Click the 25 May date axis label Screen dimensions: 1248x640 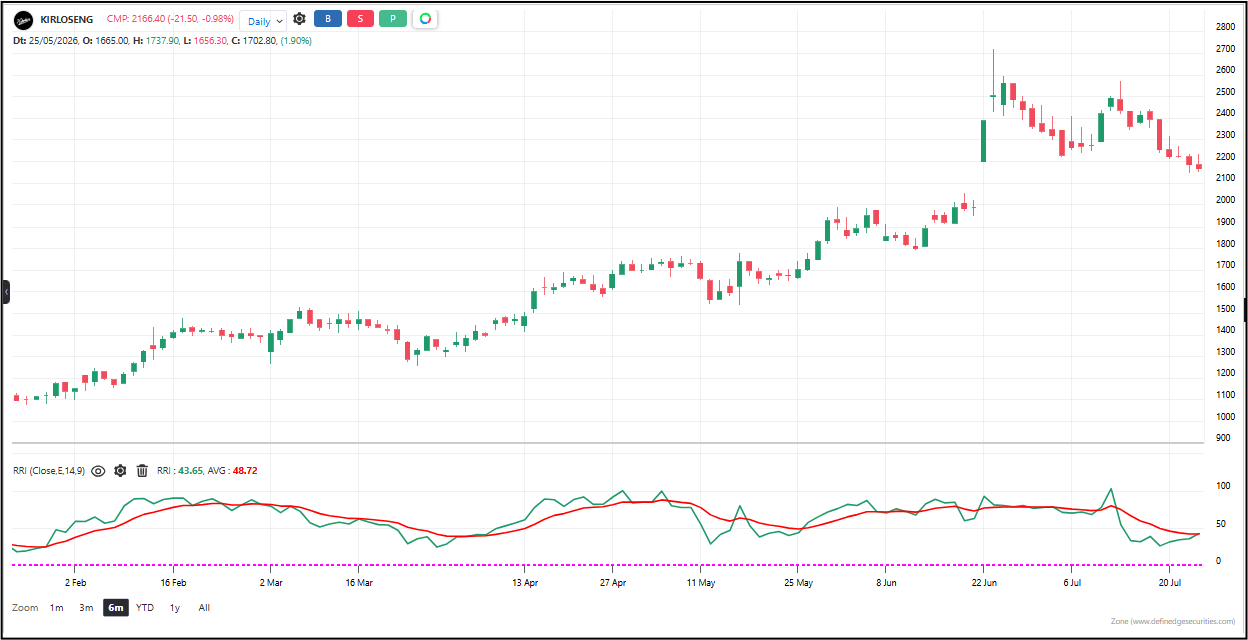coord(799,581)
